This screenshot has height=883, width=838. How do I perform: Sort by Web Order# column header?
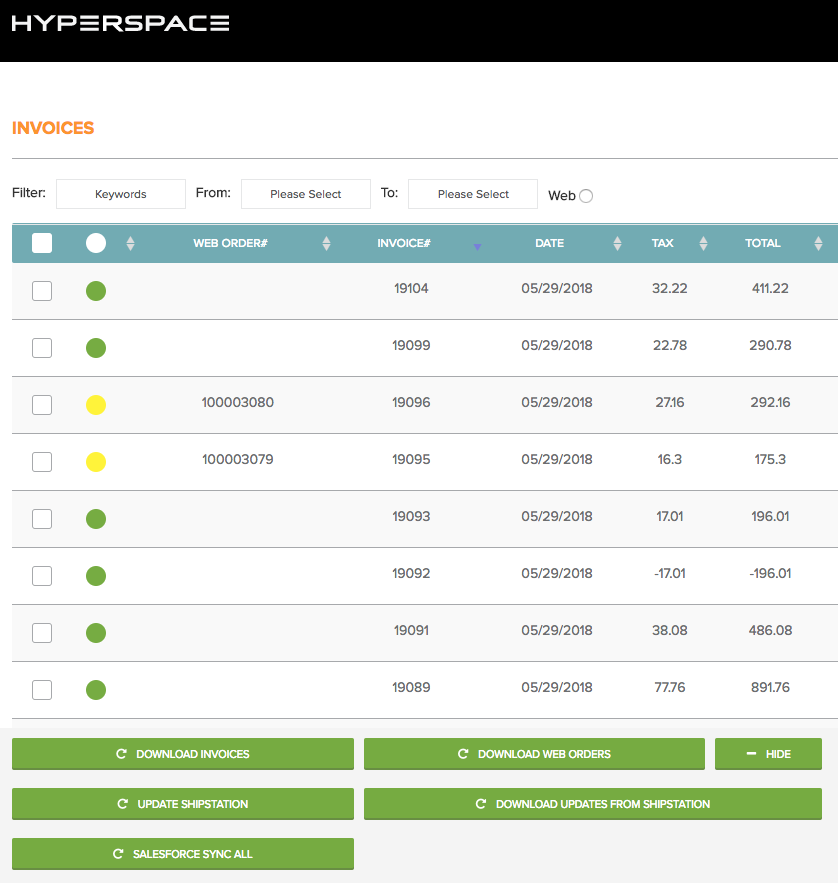pos(230,243)
